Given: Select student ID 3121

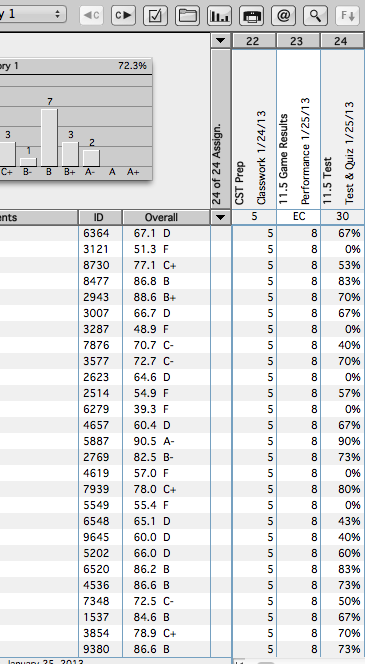Looking at the screenshot, I should [96, 249].
